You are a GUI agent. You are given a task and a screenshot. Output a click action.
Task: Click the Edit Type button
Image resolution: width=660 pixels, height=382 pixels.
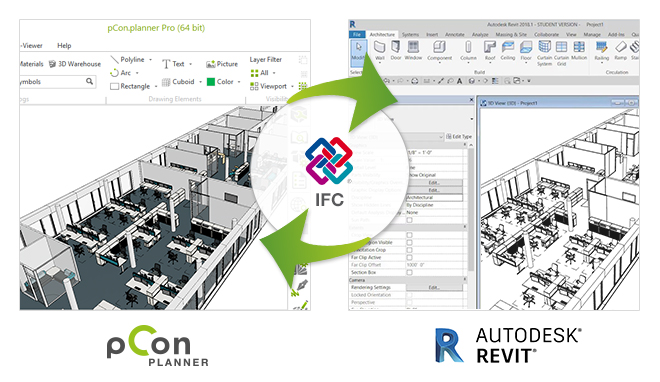pyautogui.click(x=459, y=137)
